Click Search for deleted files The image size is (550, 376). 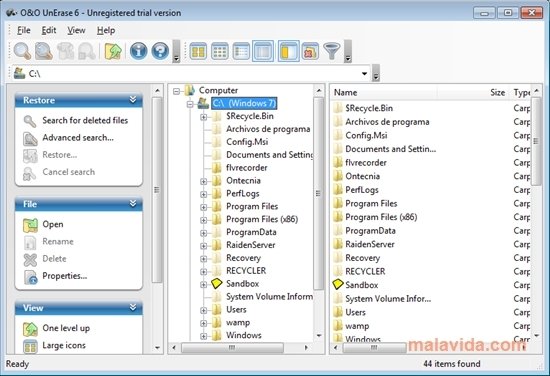85,121
